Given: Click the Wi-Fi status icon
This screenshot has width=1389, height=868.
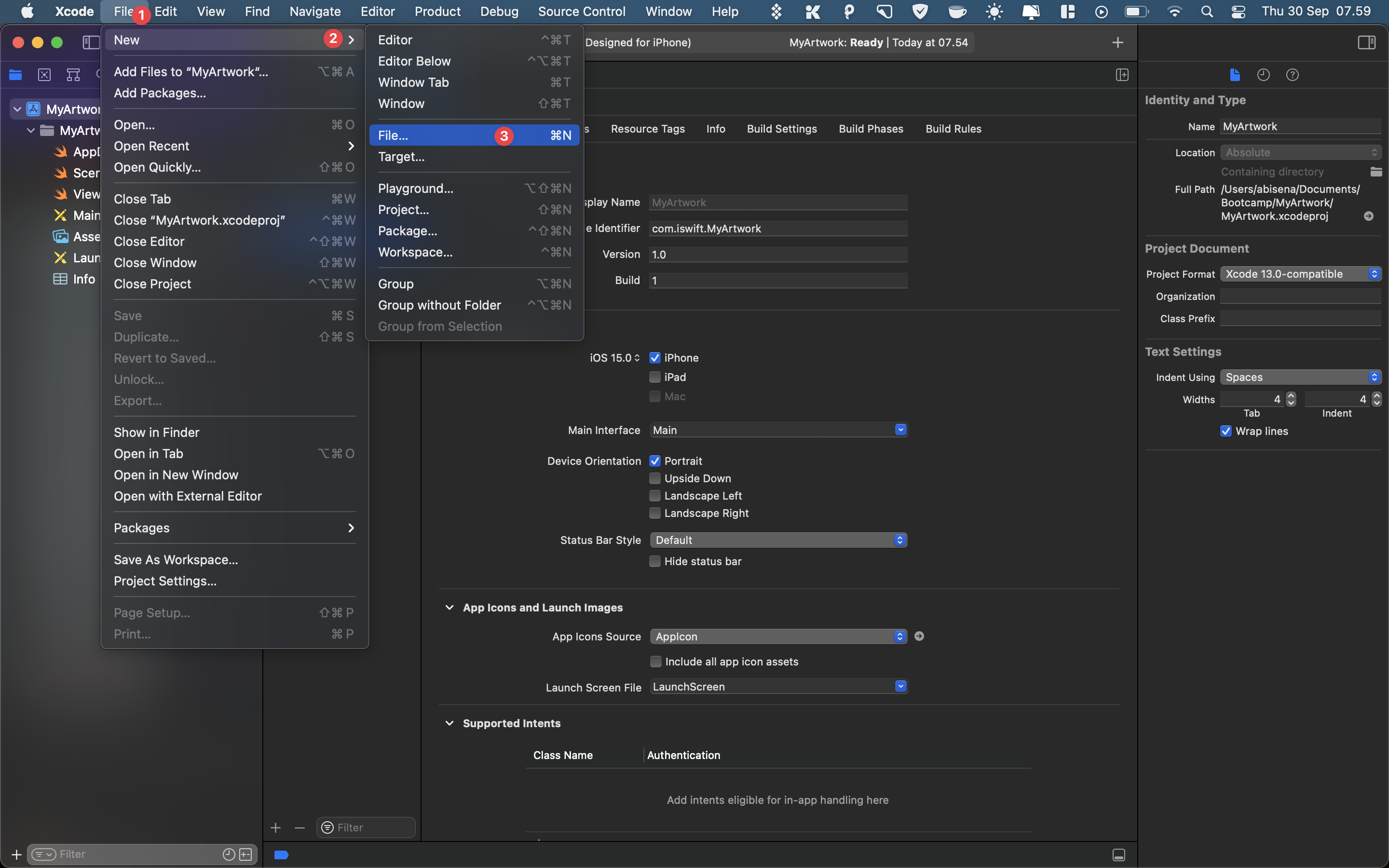Looking at the screenshot, I should [1174, 12].
